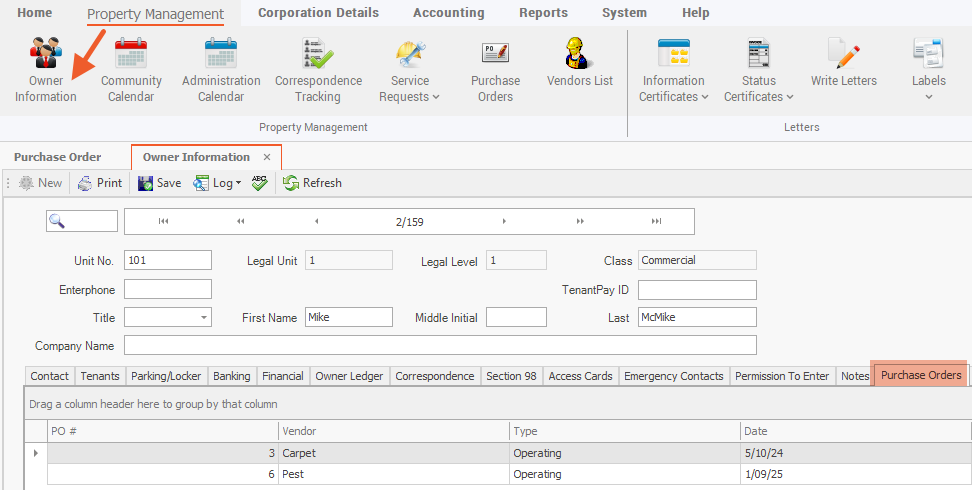Switch to the Emergency Contacts tab

point(674,376)
